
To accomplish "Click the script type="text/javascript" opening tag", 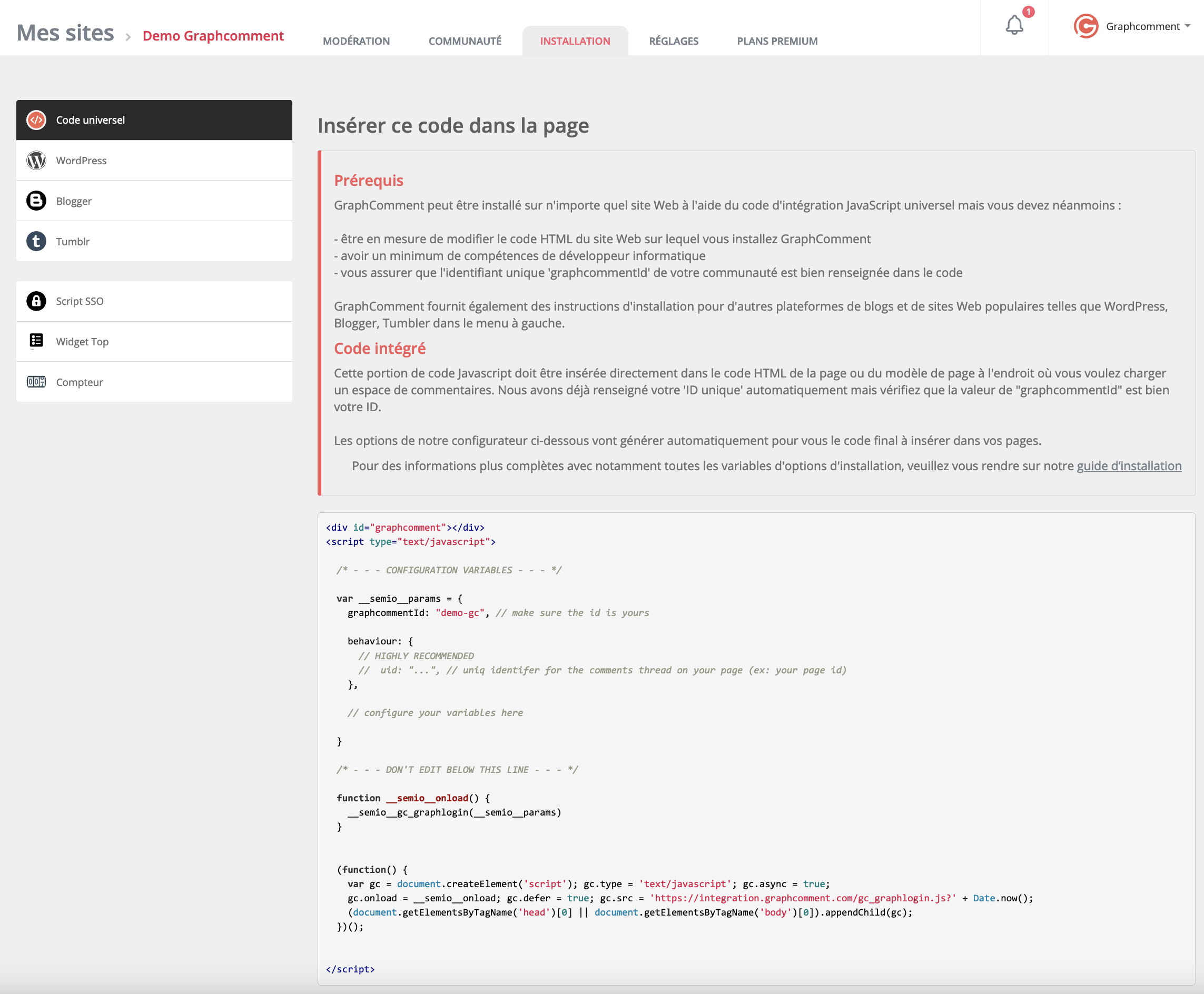I will pos(411,542).
